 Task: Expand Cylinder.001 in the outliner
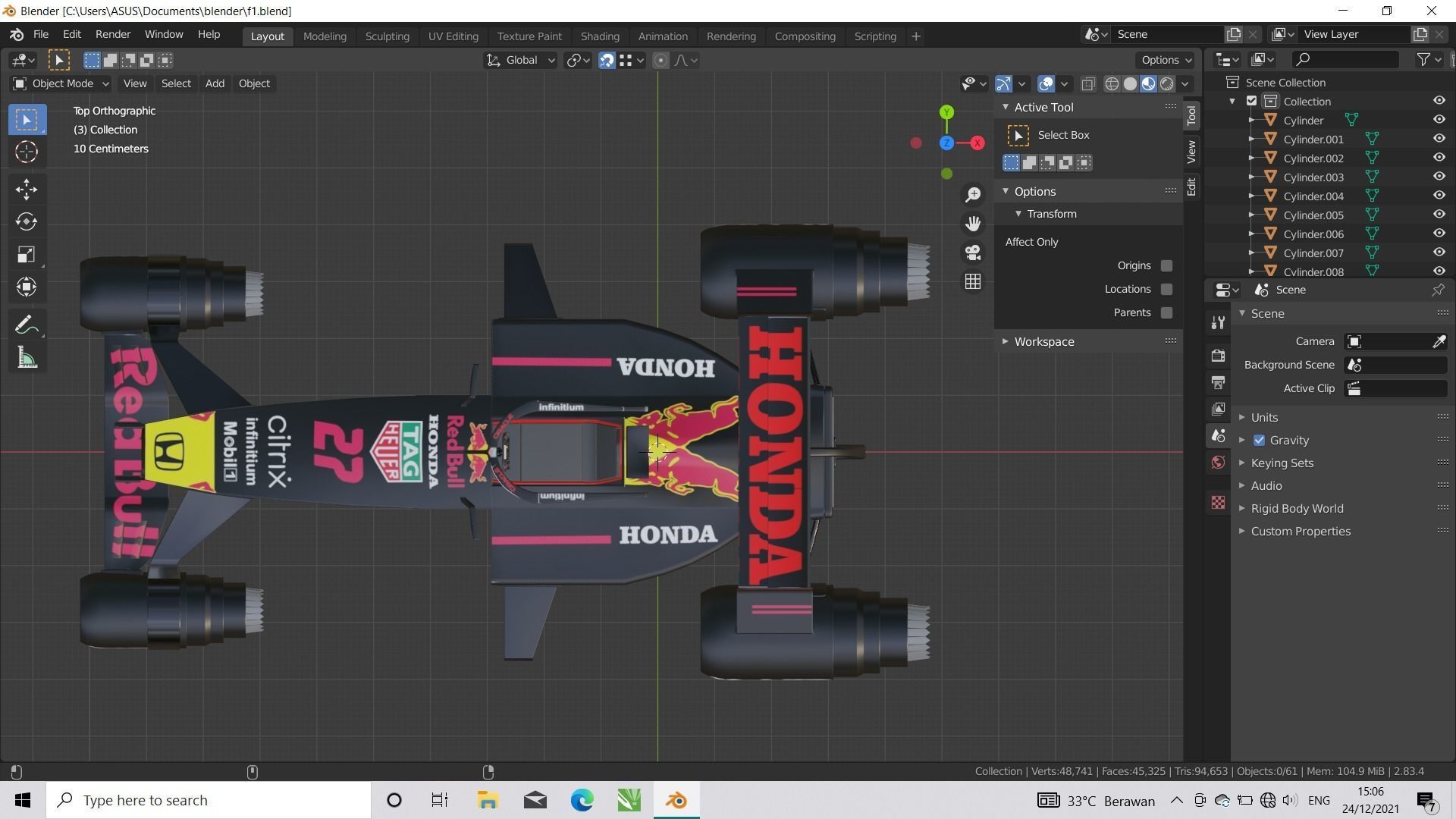(1251, 140)
